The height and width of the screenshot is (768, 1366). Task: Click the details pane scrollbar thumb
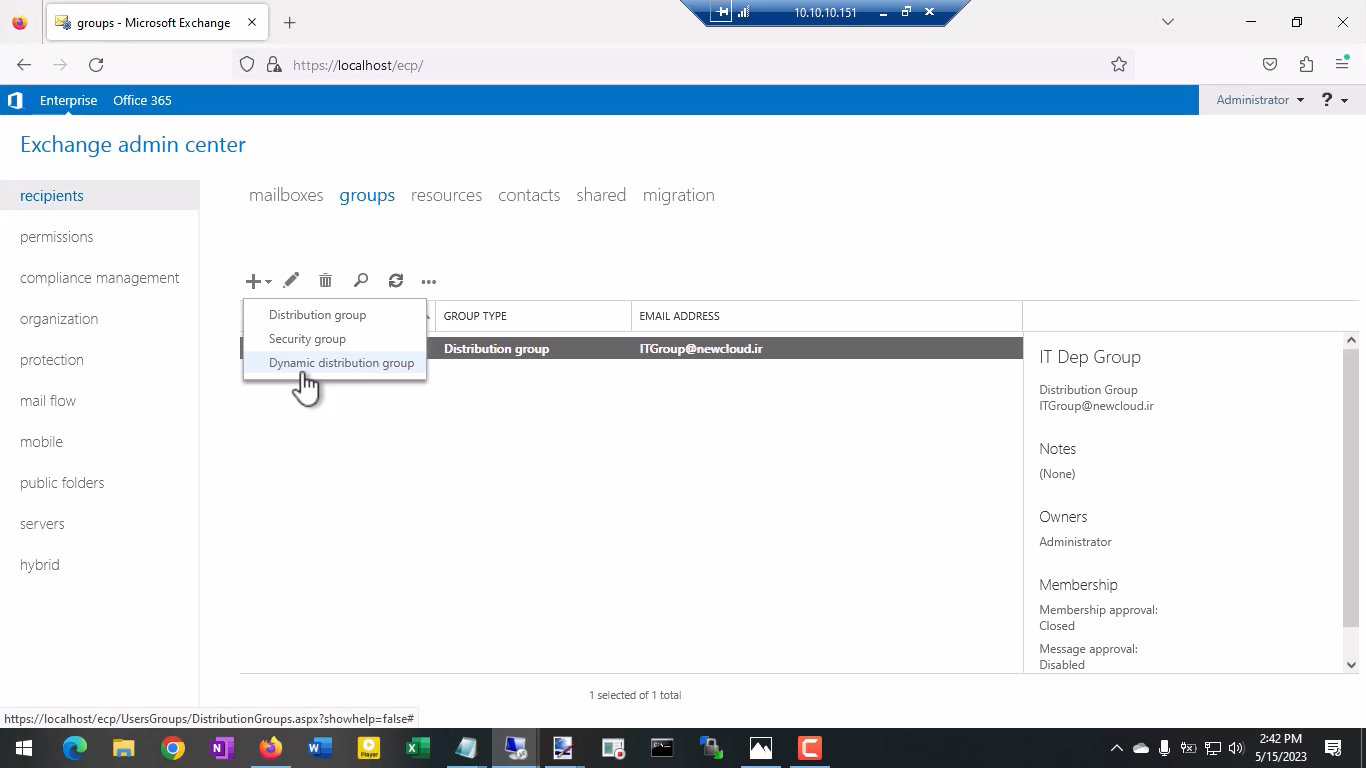click(1351, 488)
